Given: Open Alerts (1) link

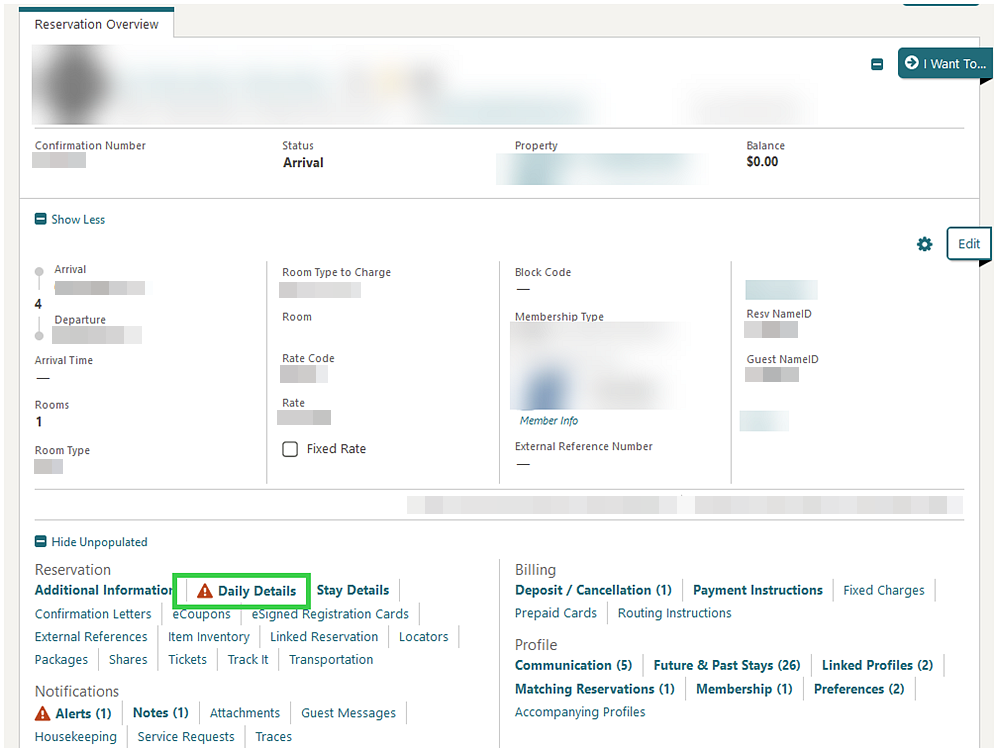Looking at the screenshot, I should click(83, 713).
